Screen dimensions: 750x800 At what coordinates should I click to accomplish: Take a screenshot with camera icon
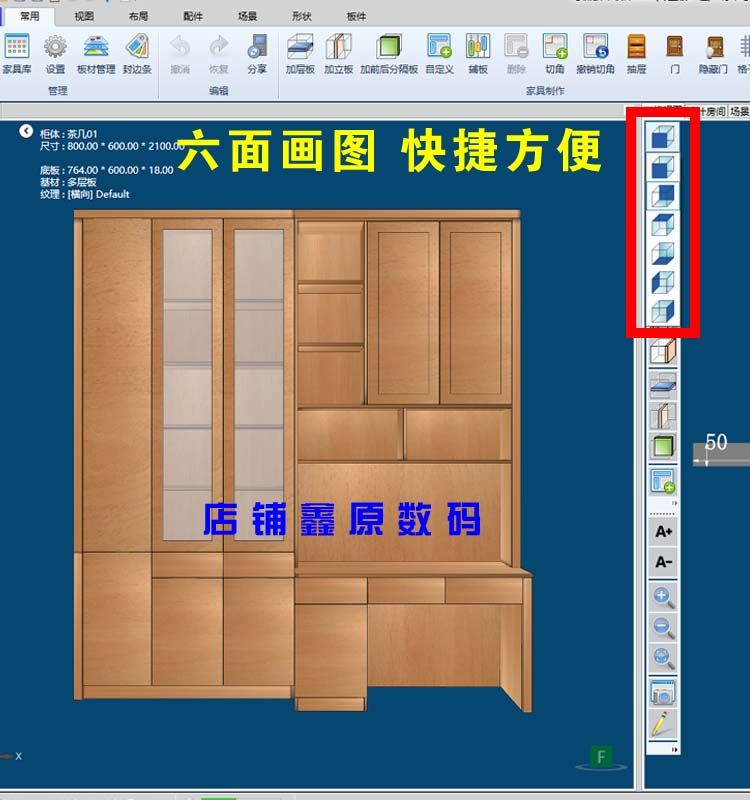663,691
